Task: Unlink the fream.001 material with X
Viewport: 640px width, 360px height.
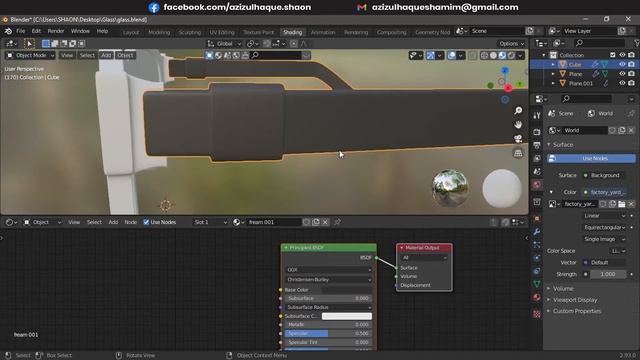Action: click(x=325, y=222)
